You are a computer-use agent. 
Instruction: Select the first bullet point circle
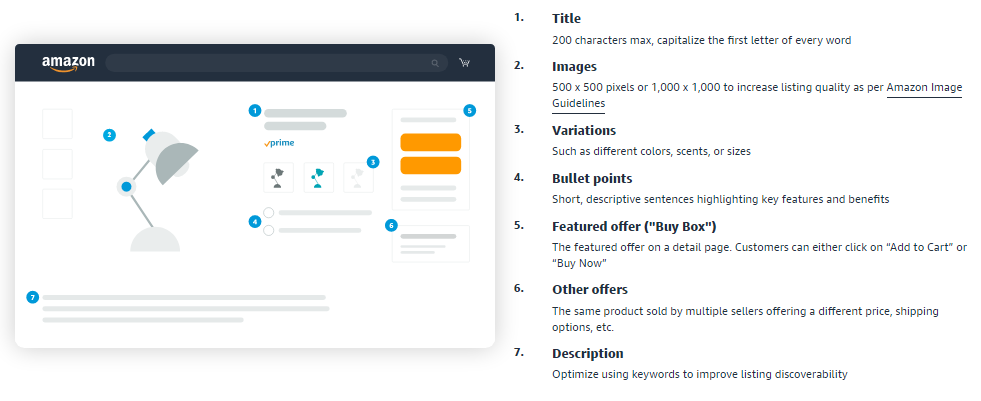pyautogui.click(x=268, y=213)
